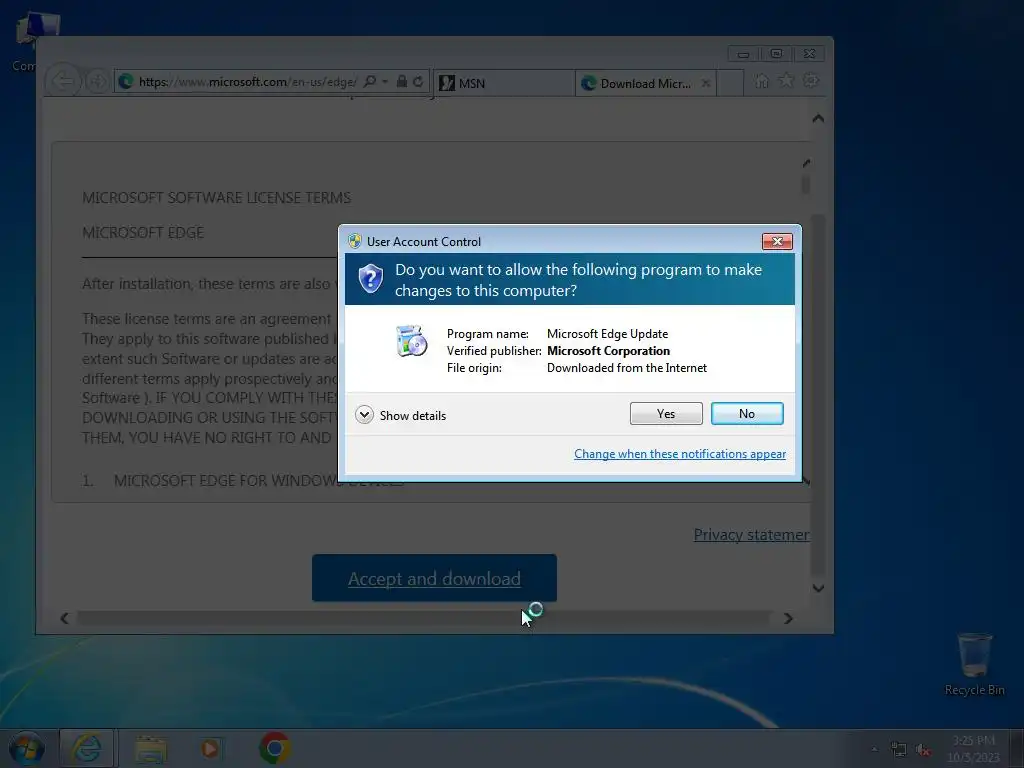1024x768 pixels.
Task: Click the small shield icon in UAC title bar
Action: (x=355, y=241)
